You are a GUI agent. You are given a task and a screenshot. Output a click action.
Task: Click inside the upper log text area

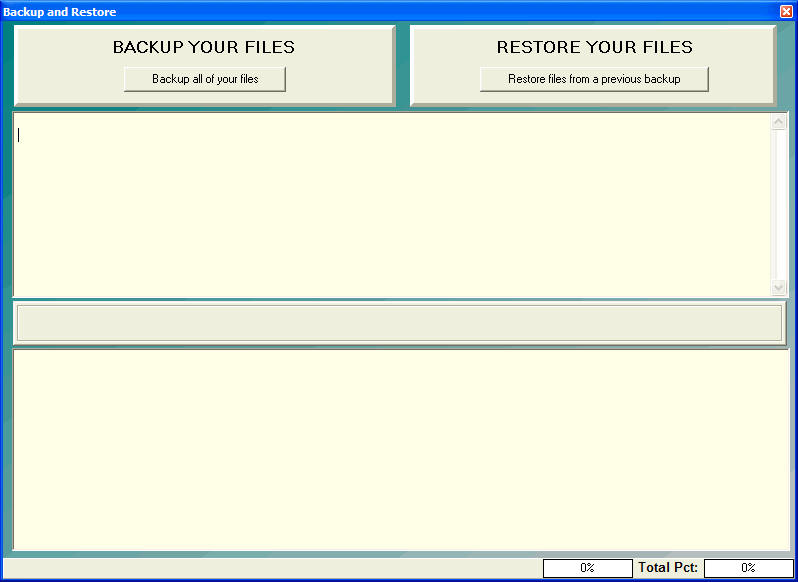tap(392, 205)
